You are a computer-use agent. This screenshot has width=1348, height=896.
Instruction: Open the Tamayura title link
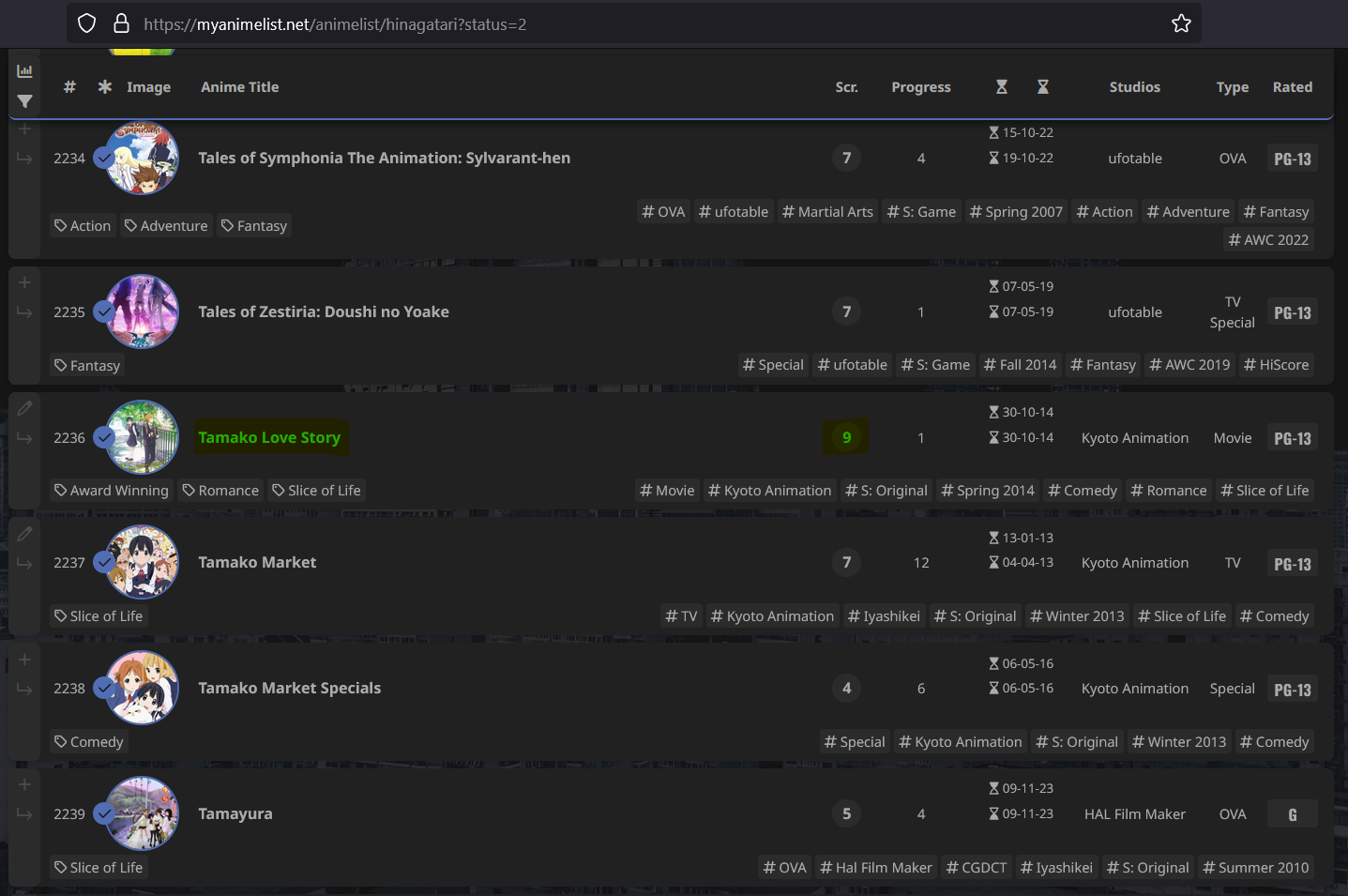(235, 813)
